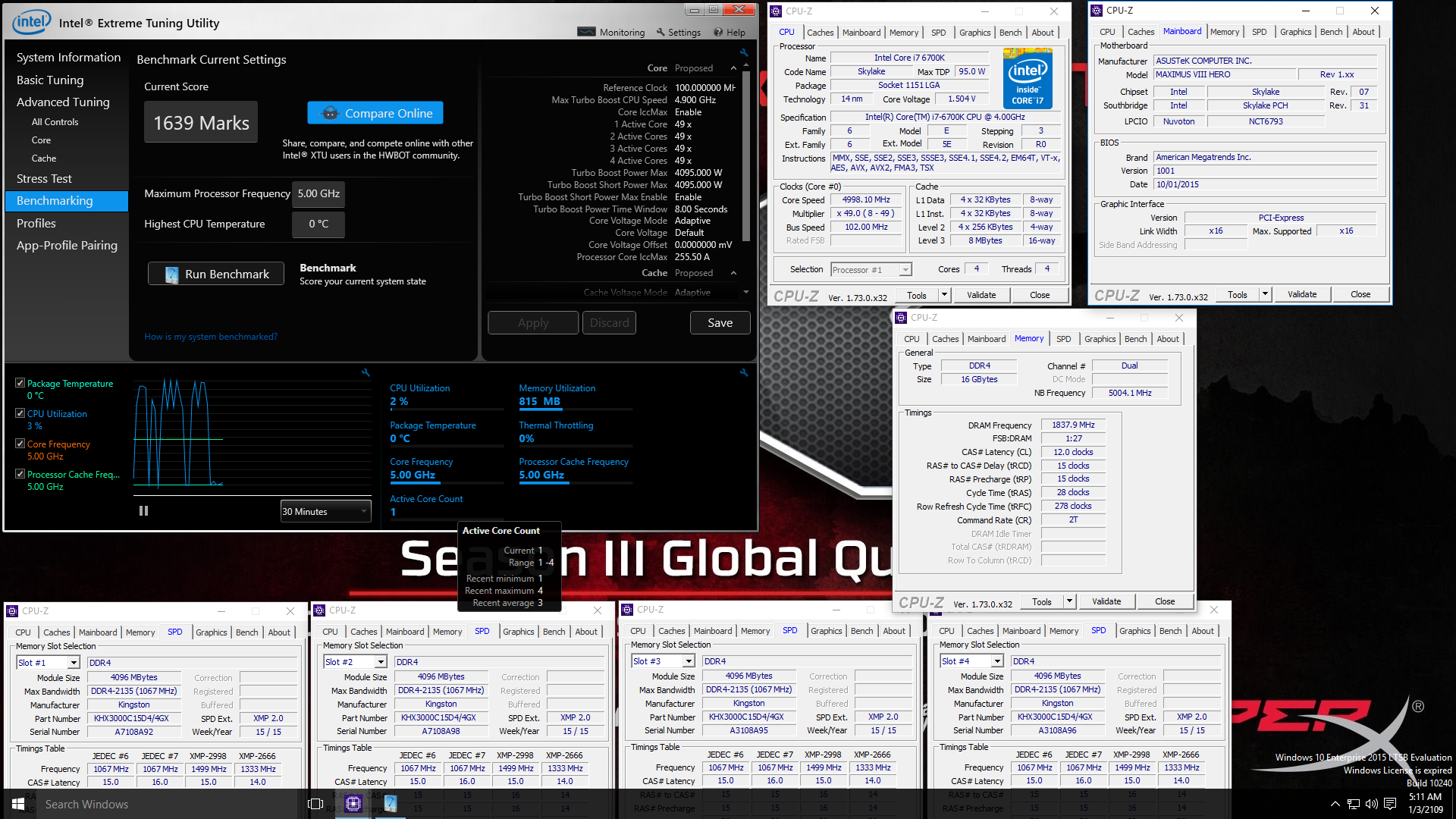
Task: Click the title bar icon of the CPU-Z Memory window
Action: click(901, 318)
